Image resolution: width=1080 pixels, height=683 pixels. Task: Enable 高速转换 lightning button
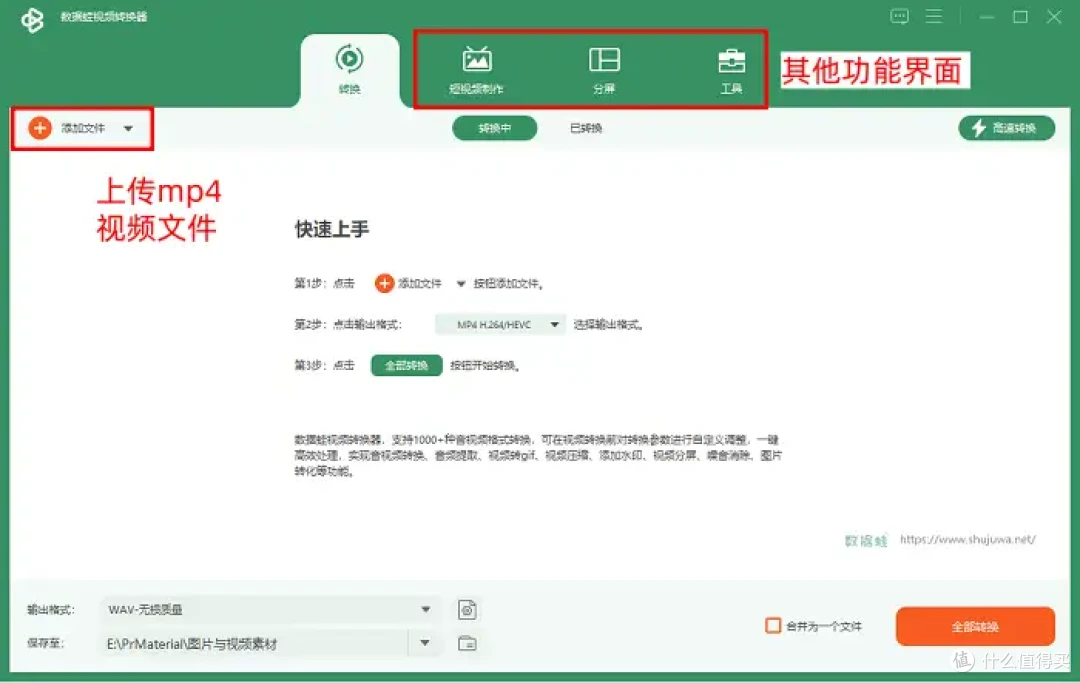point(1006,128)
